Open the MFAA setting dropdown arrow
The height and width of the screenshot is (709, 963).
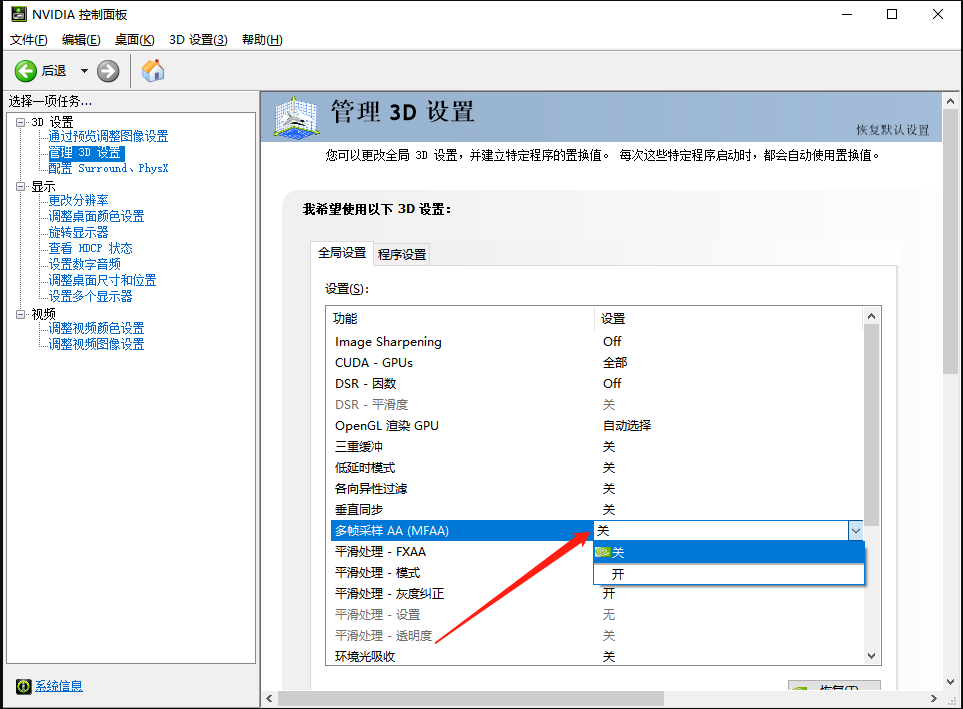(x=857, y=530)
